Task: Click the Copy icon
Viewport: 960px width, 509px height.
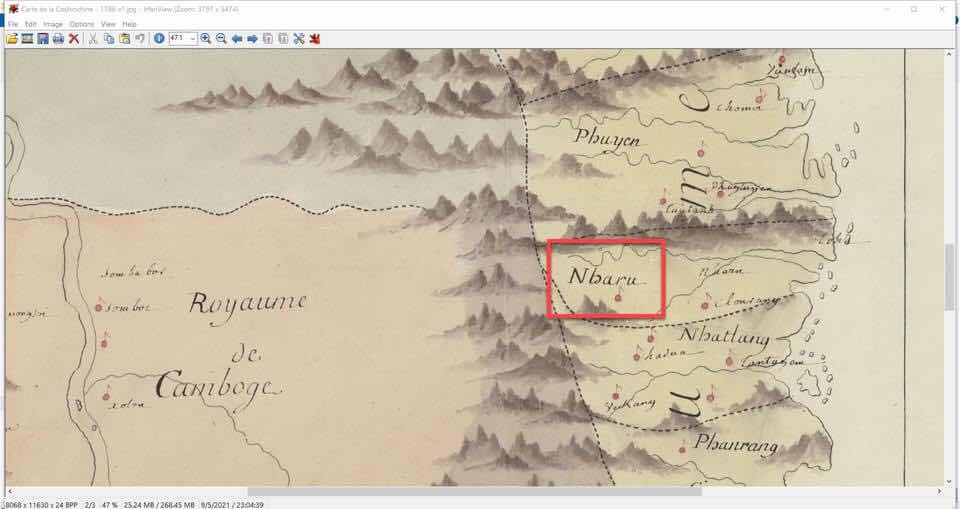Action: pyautogui.click(x=109, y=39)
